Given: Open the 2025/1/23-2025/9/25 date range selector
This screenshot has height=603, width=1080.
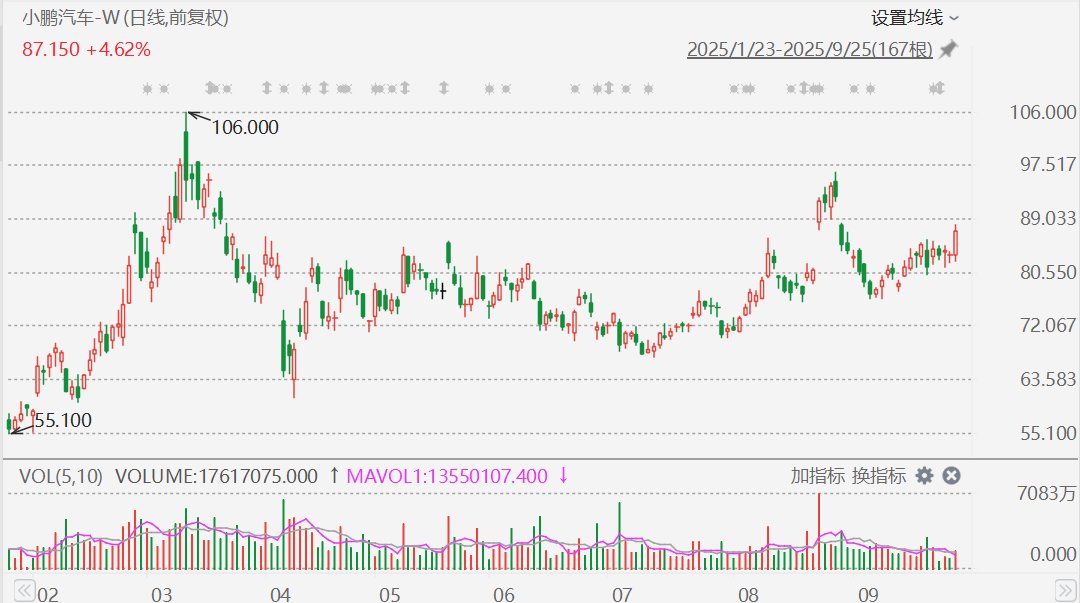Looking at the screenshot, I should 809,49.
